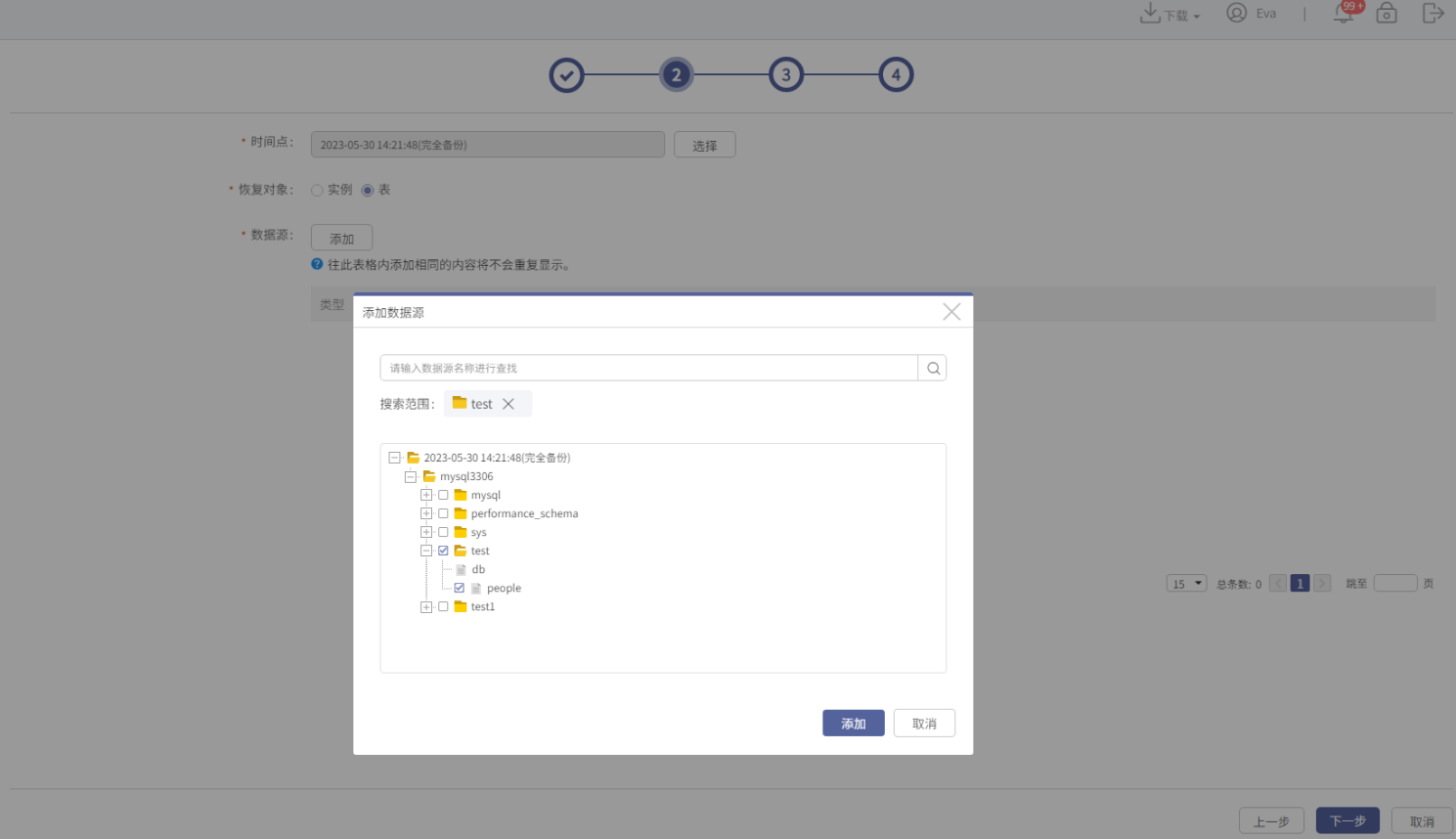Check the mysql database checkbox
The height and width of the screenshot is (839, 1456).
click(443, 495)
